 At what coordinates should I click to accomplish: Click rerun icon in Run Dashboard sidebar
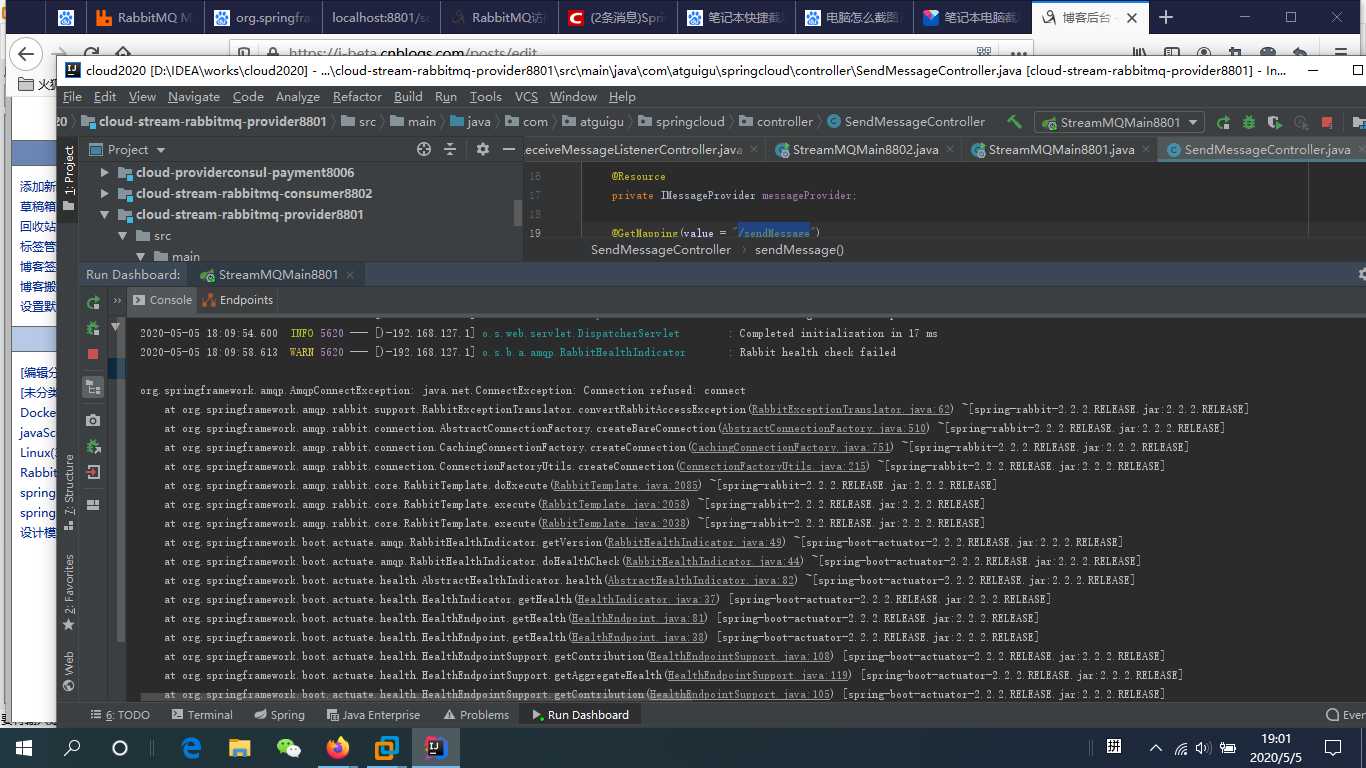93,303
